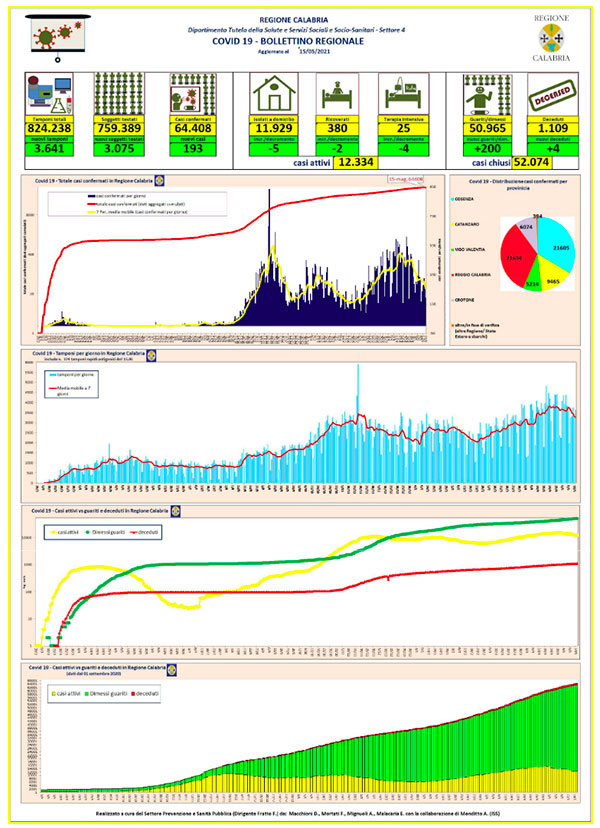The image size is (600, 828).
Task: Click the Ricoverati hospital bed icon
Action: pos(337,94)
